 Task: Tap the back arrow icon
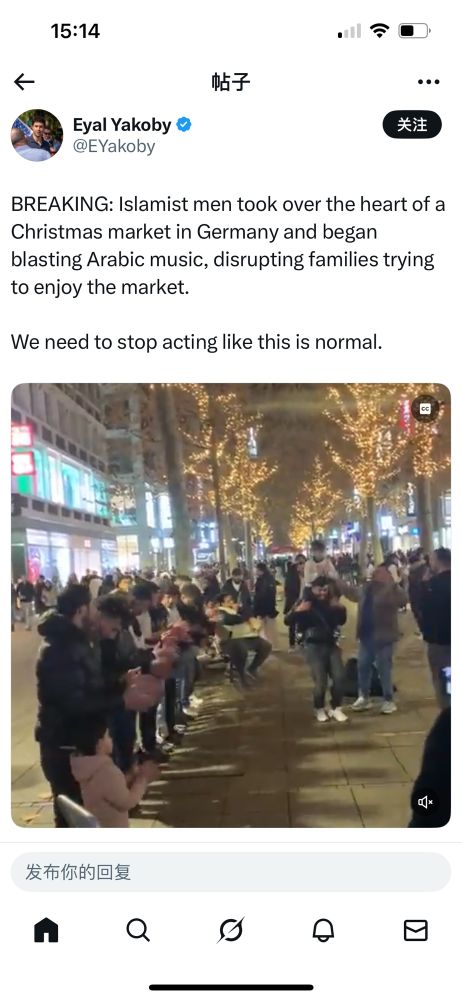[24, 82]
